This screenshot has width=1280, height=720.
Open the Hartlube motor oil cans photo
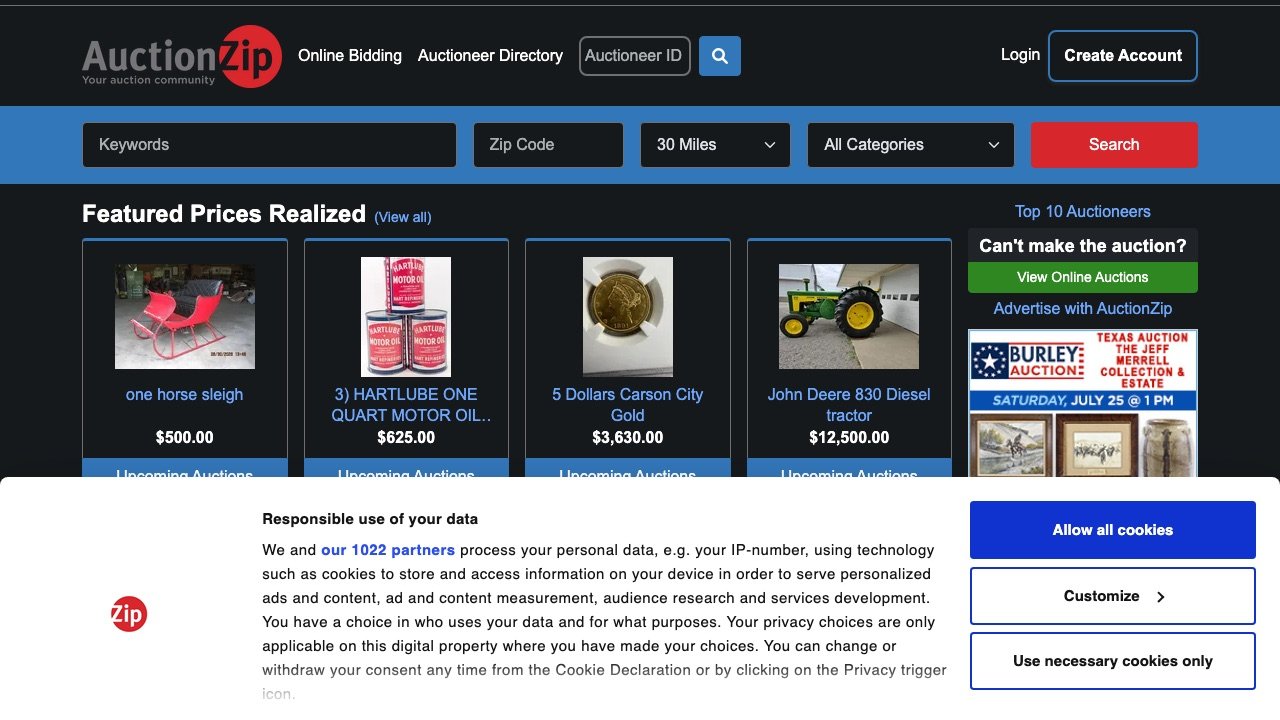coord(406,316)
